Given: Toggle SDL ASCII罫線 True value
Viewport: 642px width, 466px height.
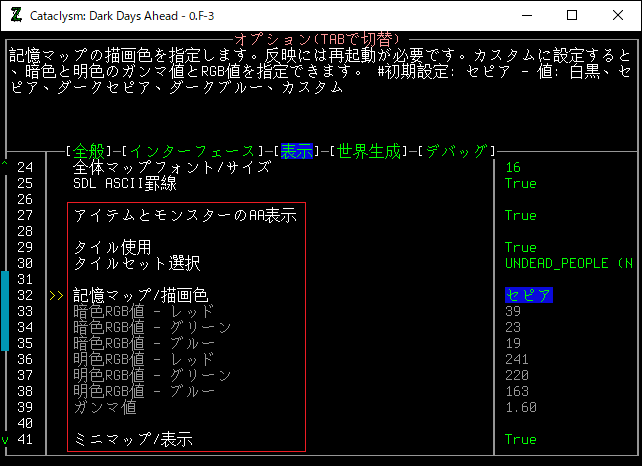Looking at the screenshot, I should tap(520, 184).
